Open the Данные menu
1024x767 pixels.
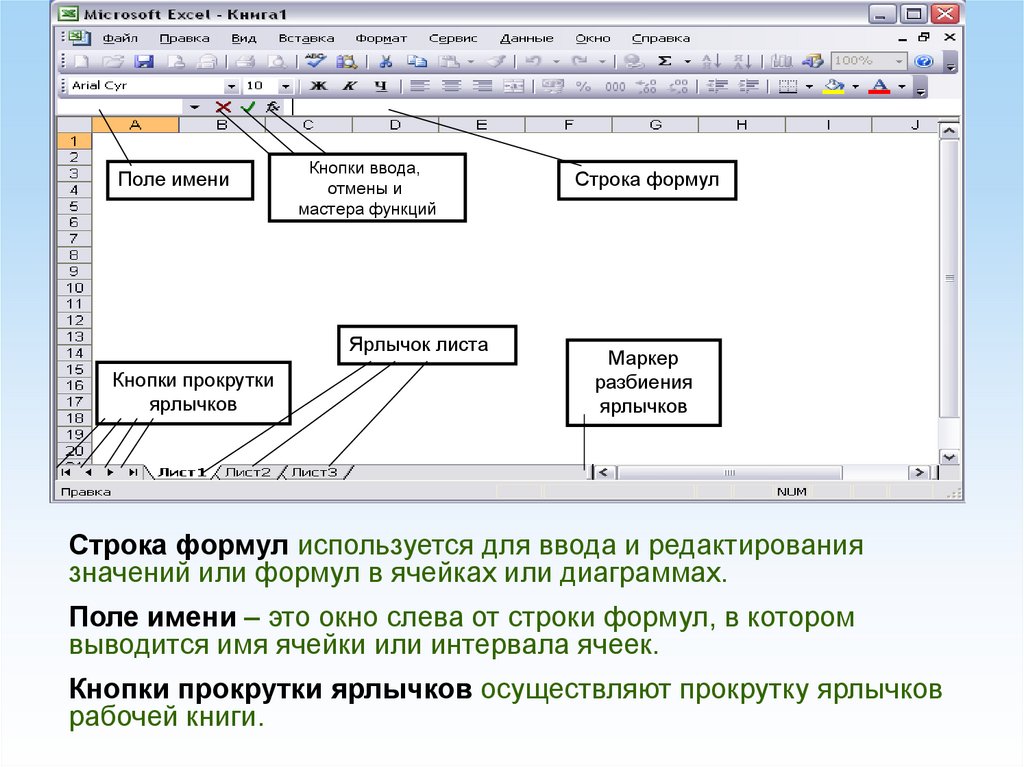click(526, 39)
